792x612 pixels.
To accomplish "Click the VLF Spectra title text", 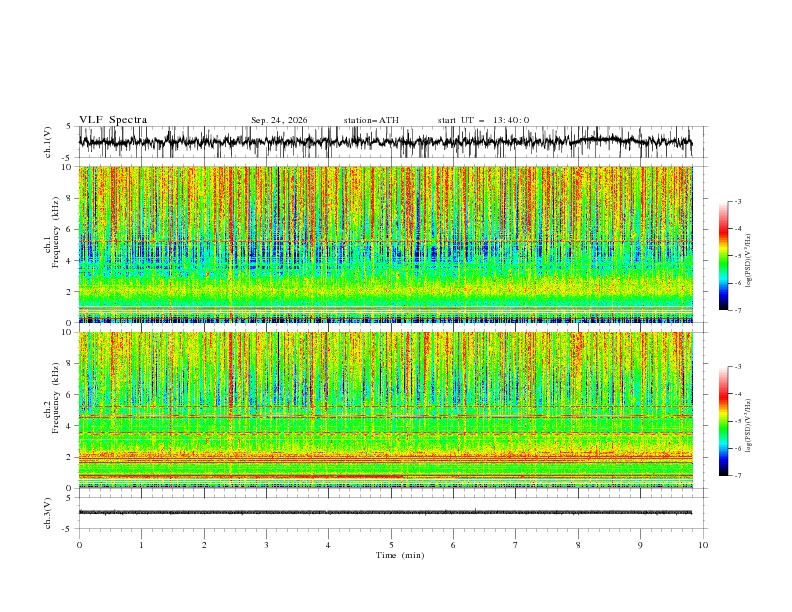I will 113,120.
